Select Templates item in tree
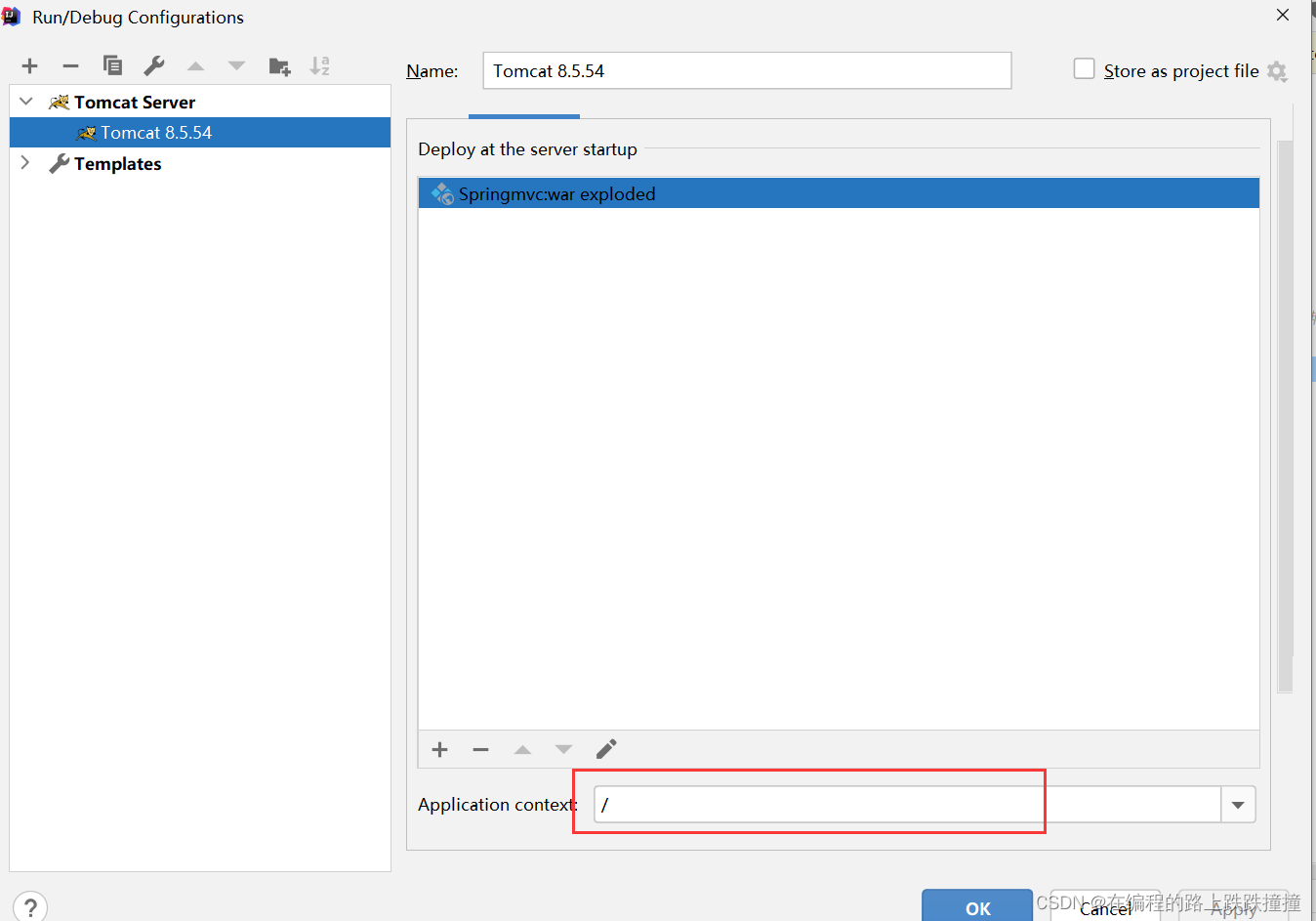 point(117,163)
